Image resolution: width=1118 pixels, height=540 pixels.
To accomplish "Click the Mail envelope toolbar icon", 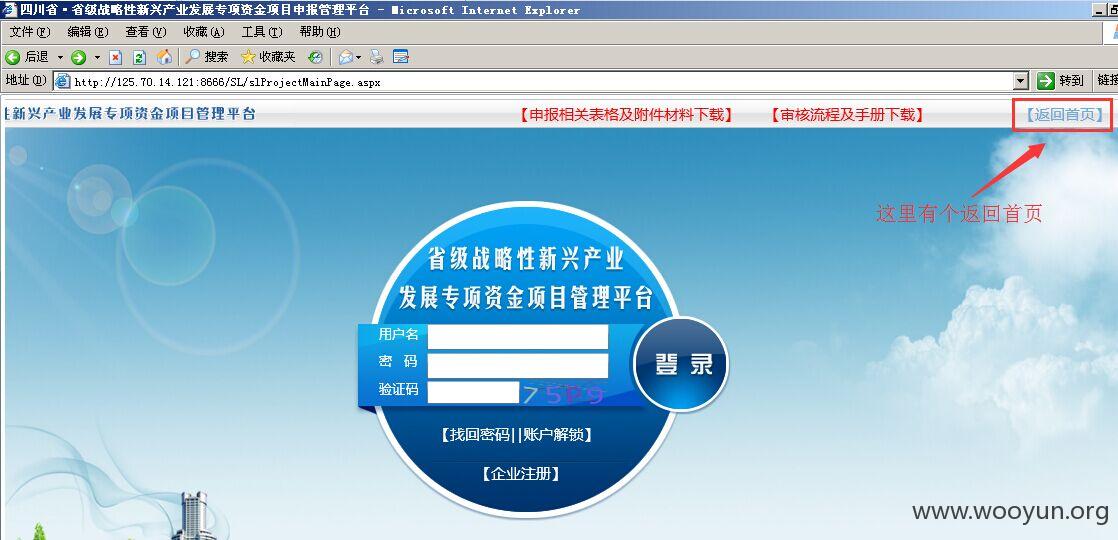I will click(x=346, y=57).
